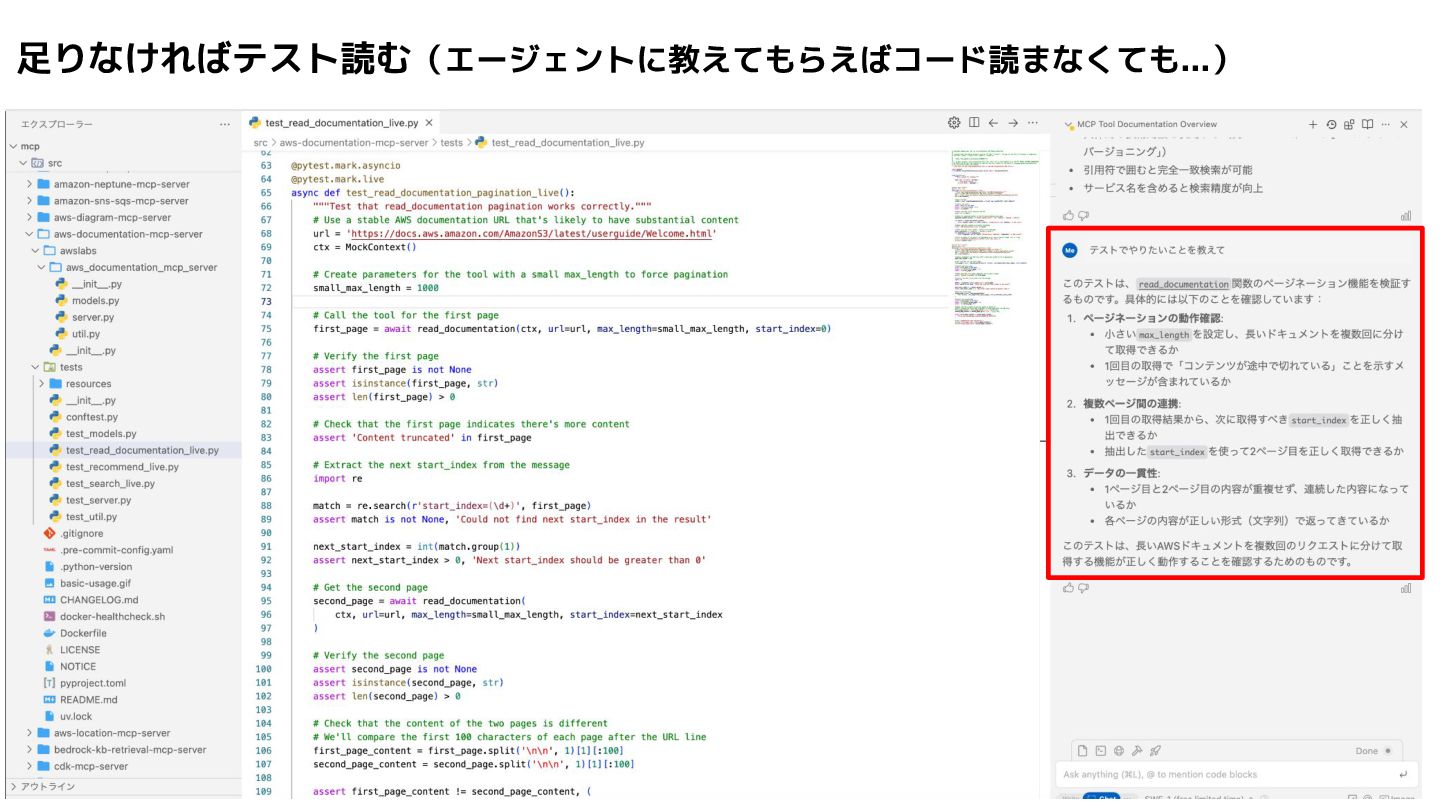
Task: Expand the aws-location-mcp-server folder
Action: [30, 733]
